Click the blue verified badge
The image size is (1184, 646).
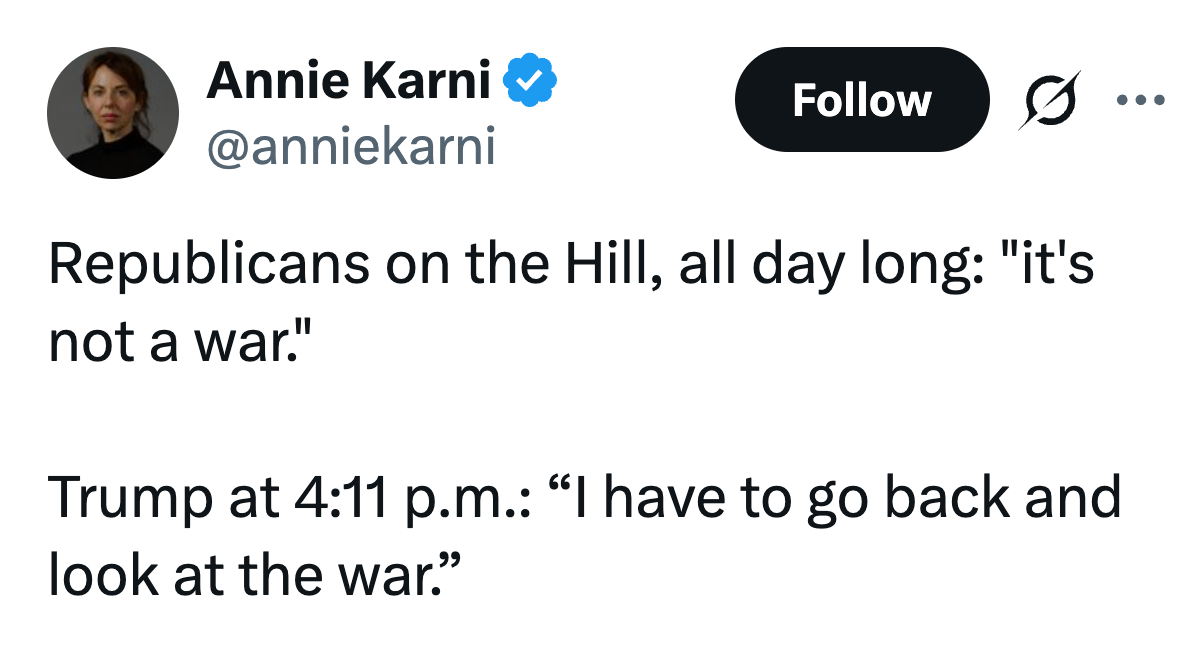click(x=529, y=82)
